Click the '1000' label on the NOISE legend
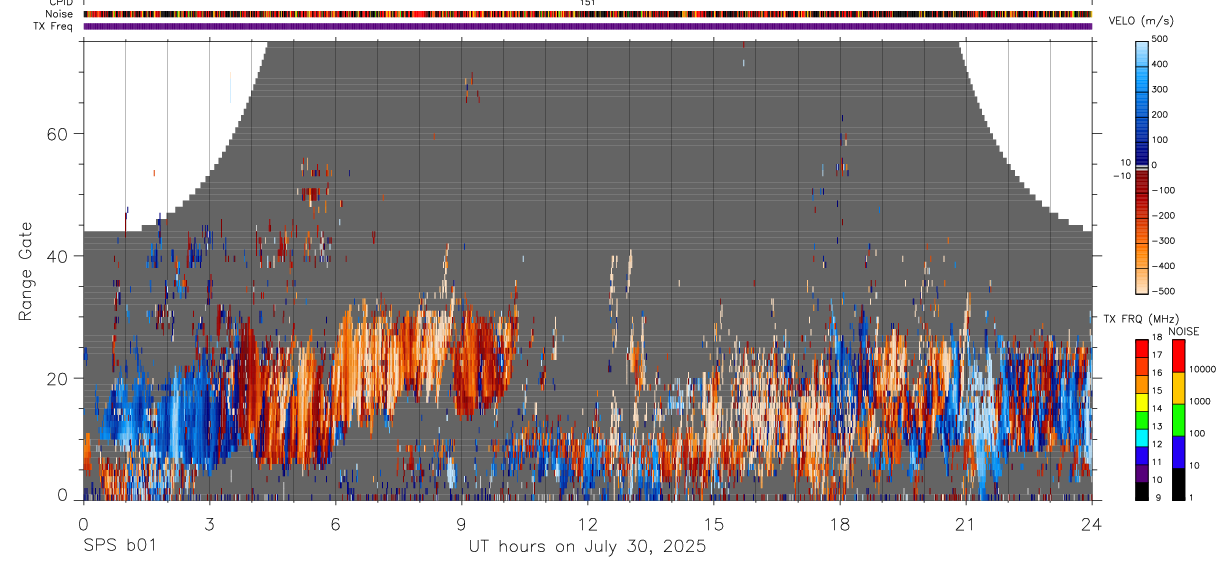The width and height of the screenshot is (1228, 567). pos(1199,402)
